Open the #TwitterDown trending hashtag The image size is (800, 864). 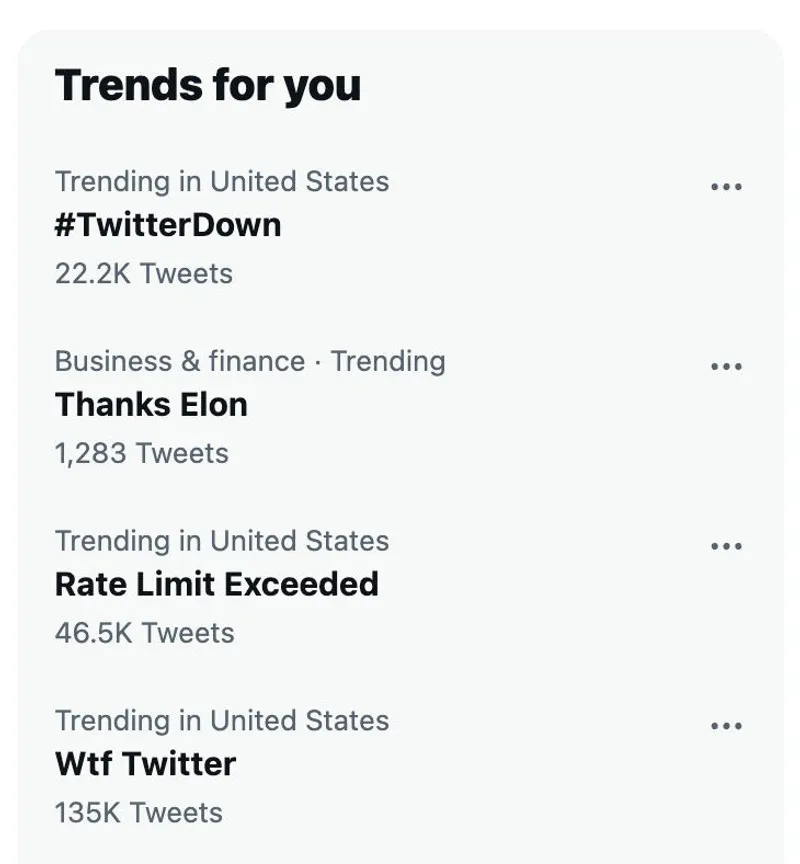point(168,225)
